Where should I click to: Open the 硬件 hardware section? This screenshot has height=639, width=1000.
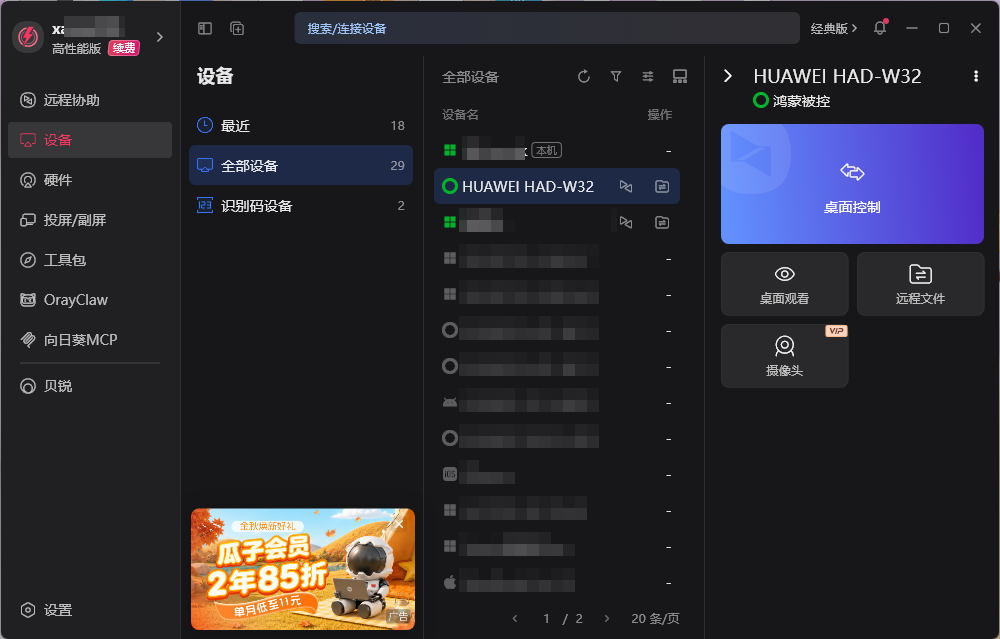tap(90, 180)
